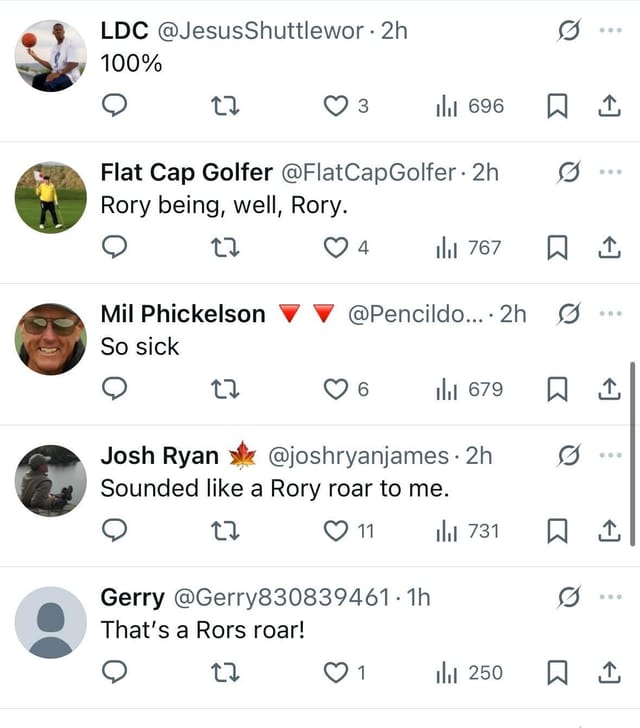This screenshot has height=728, width=640.
Task: Share Mil Phickelson's "So sick" tweet
Action: [x=608, y=390]
